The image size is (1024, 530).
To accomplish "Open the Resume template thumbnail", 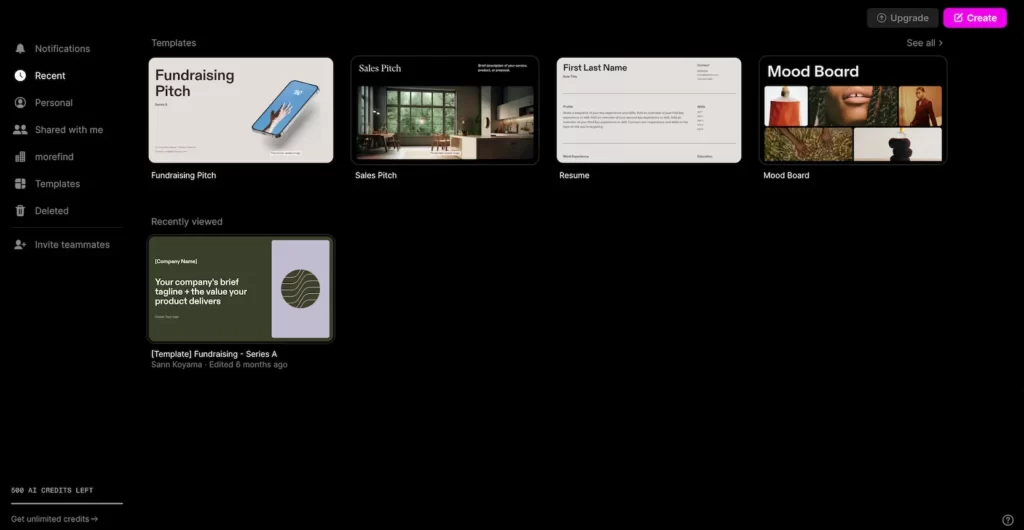I will (648, 110).
